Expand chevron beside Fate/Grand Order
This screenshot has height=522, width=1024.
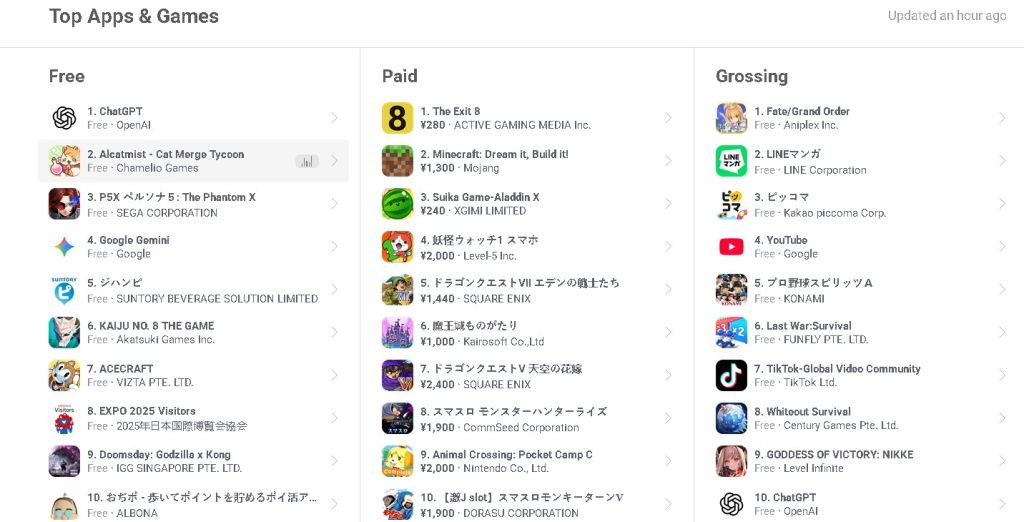[1002, 118]
